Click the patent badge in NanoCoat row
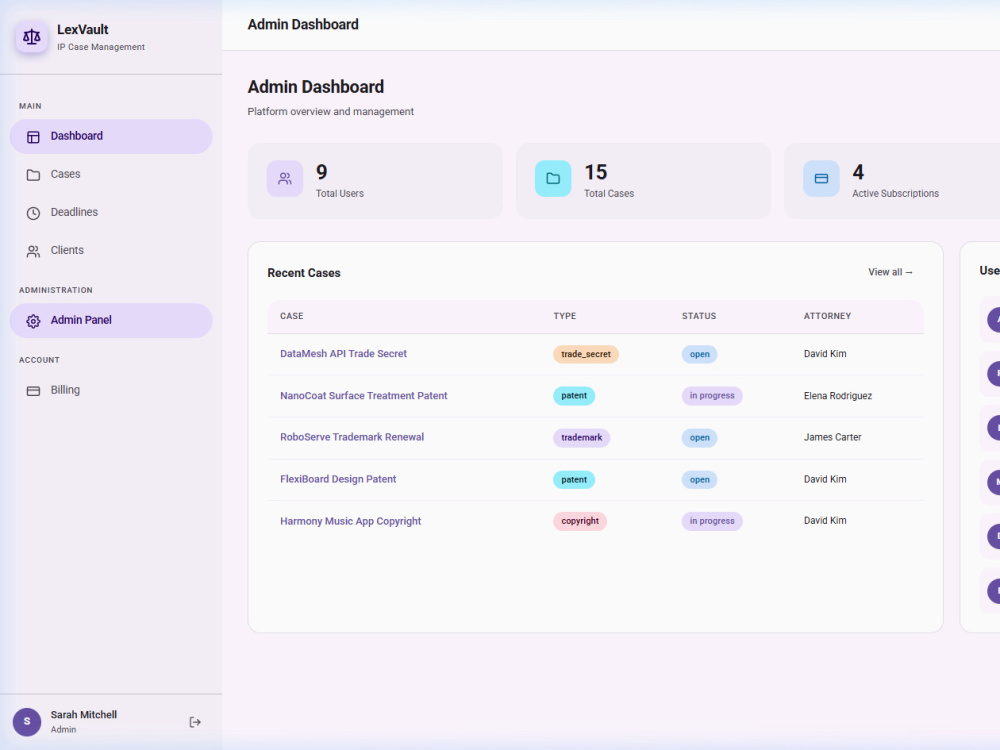The image size is (1000, 750). [574, 396]
